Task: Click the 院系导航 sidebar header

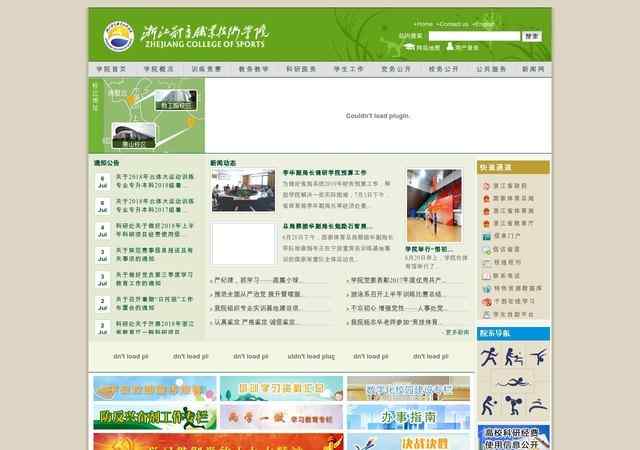Action: pos(513,334)
